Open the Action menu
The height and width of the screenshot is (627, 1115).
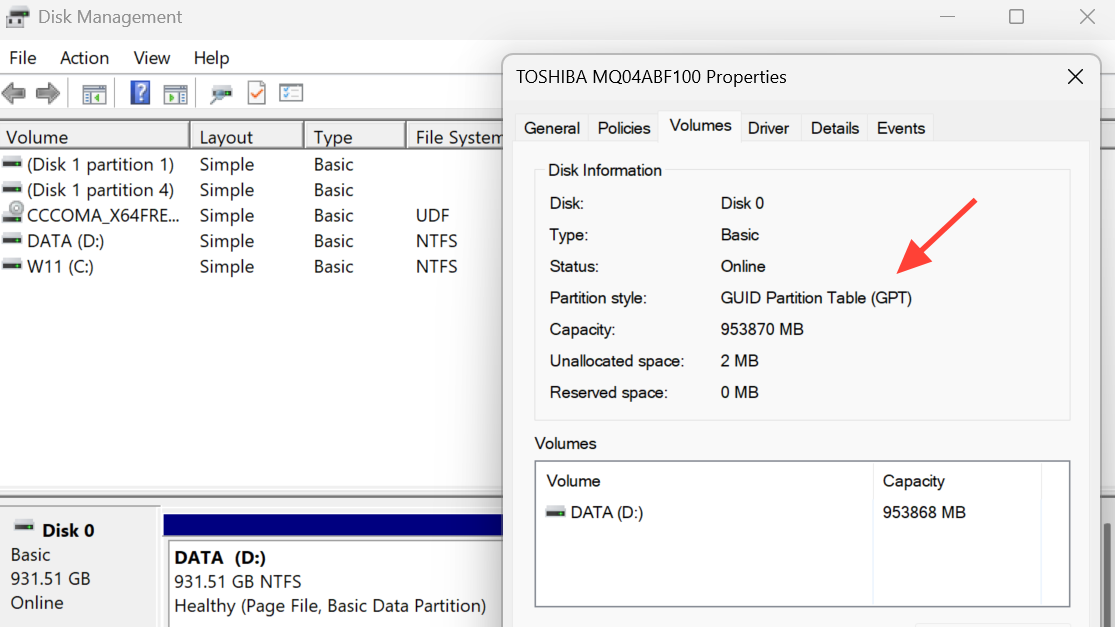pyautogui.click(x=84, y=58)
